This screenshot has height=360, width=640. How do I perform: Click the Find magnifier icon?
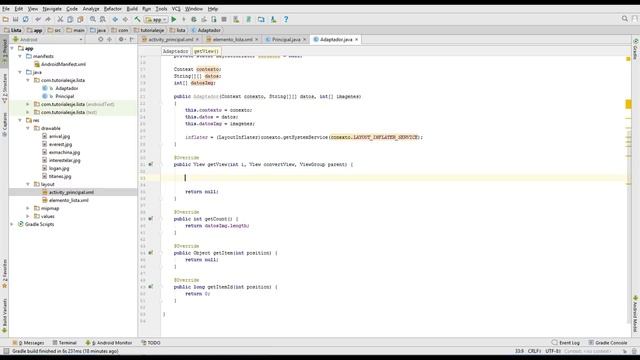[x=93, y=19]
